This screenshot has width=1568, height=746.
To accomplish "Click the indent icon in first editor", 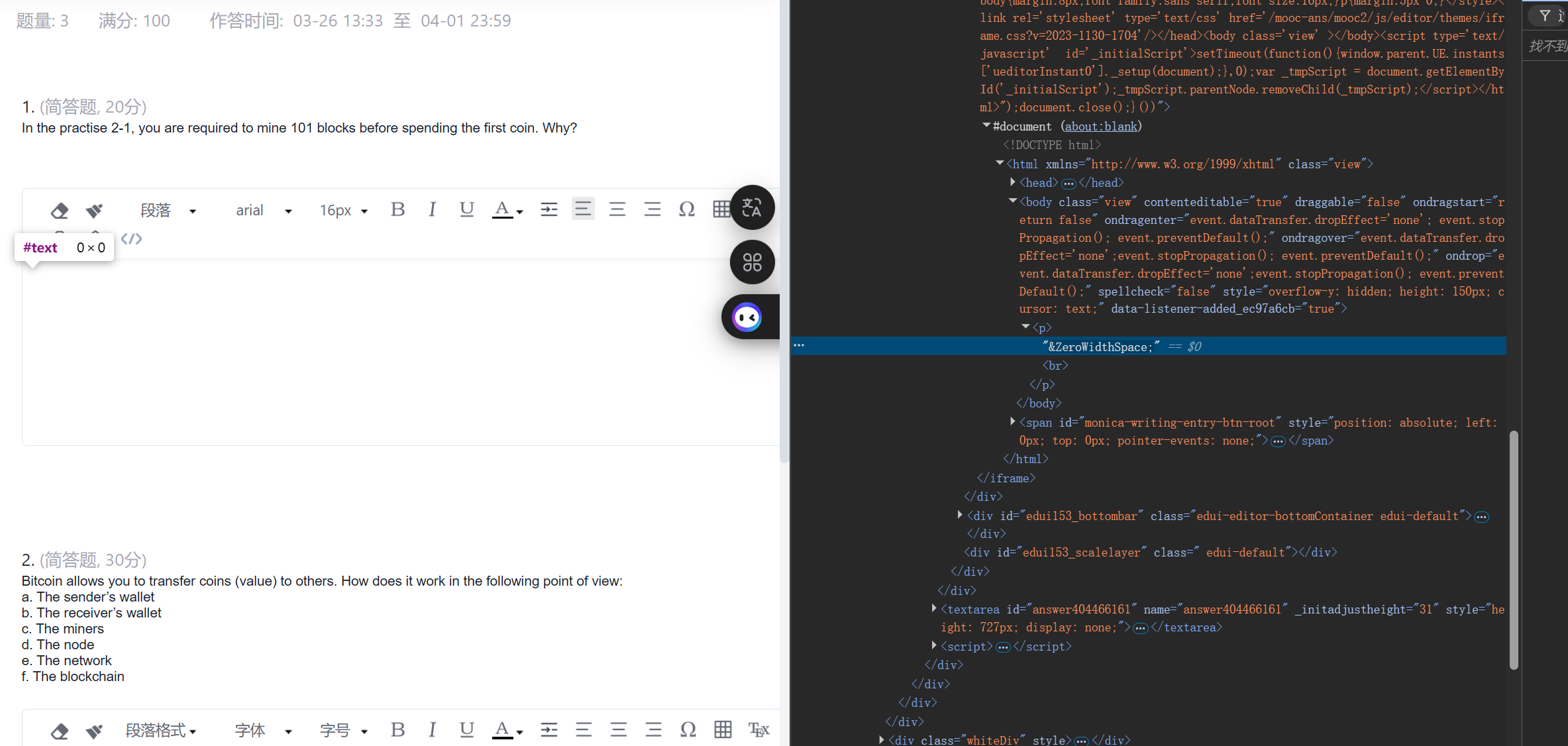I will 549,209.
